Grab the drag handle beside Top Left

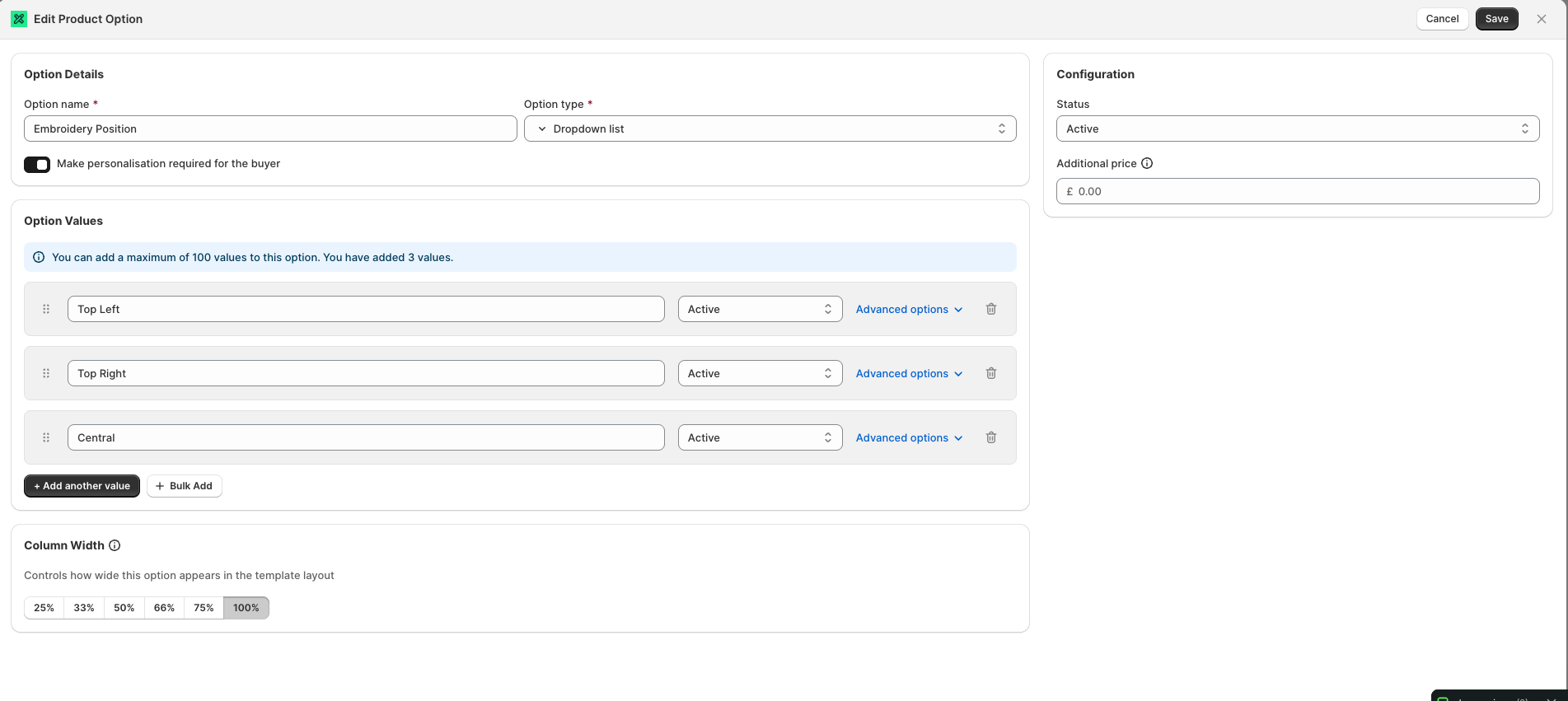(x=46, y=309)
